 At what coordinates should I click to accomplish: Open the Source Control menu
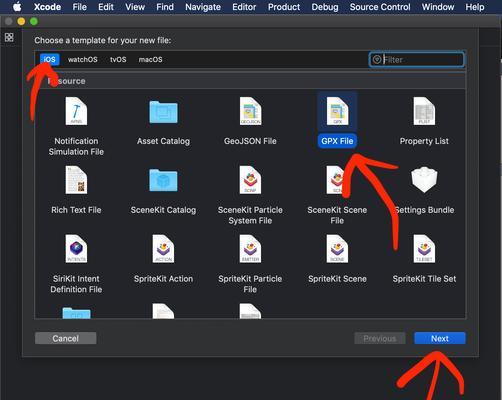coord(380,7)
